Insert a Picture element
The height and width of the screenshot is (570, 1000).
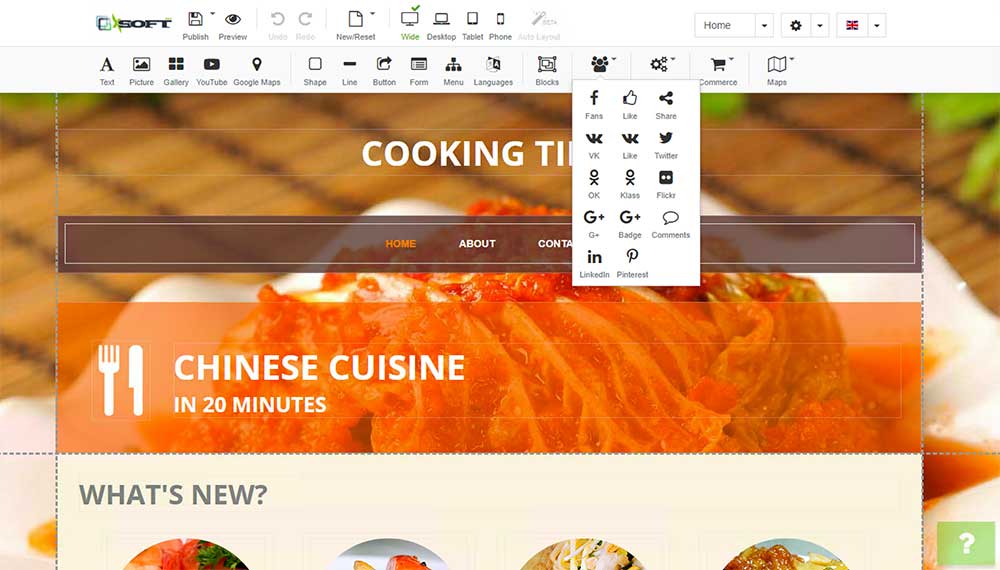(x=141, y=70)
